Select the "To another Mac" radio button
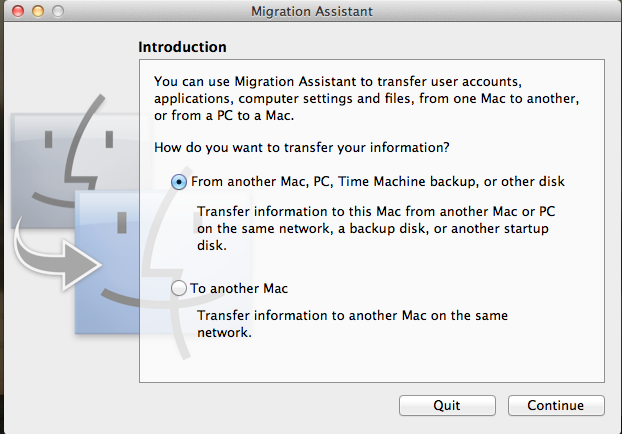This screenshot has width=622, height=434. (179, 288)
